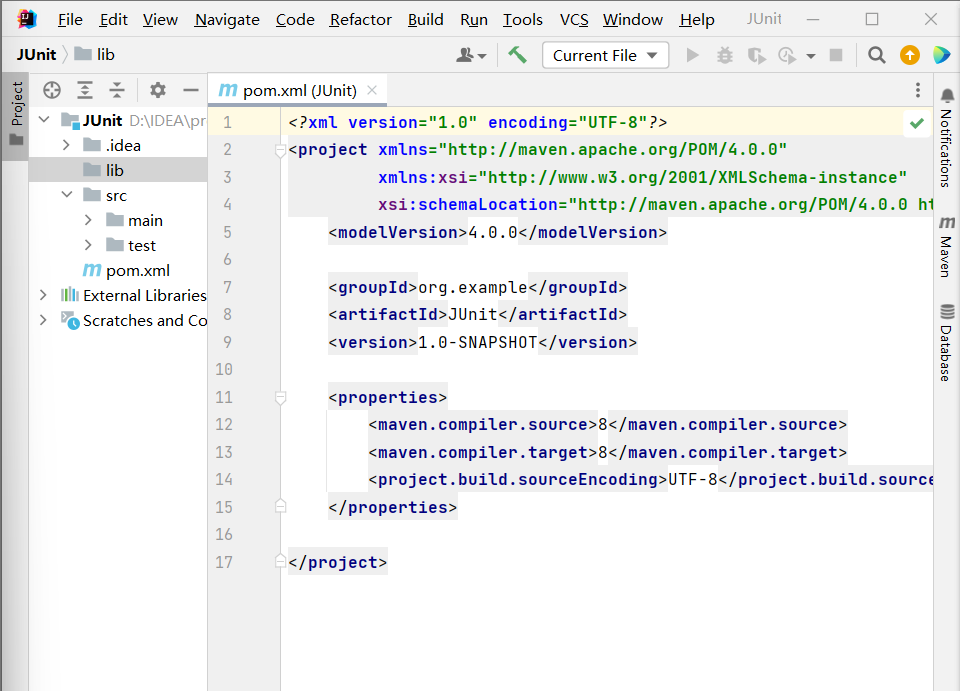Open Notifications tool window
Image resolution: width=960 pixels, height=691 pixels.
point(947,138)
